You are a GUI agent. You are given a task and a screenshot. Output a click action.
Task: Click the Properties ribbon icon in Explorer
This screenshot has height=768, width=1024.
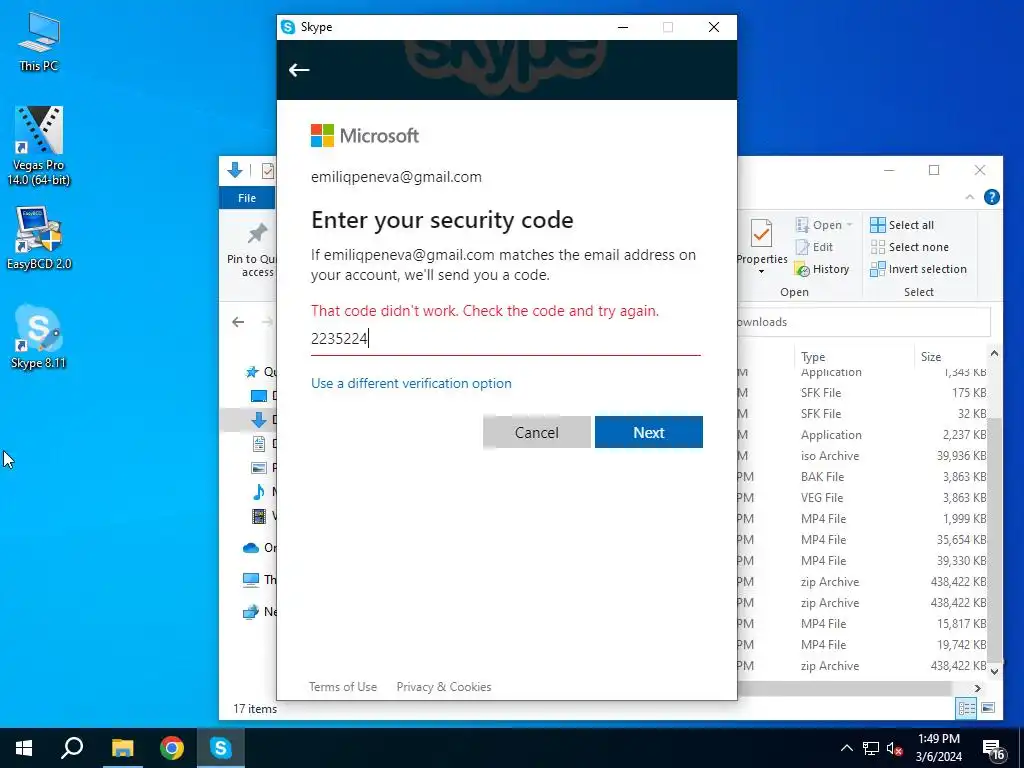[761, 234]
